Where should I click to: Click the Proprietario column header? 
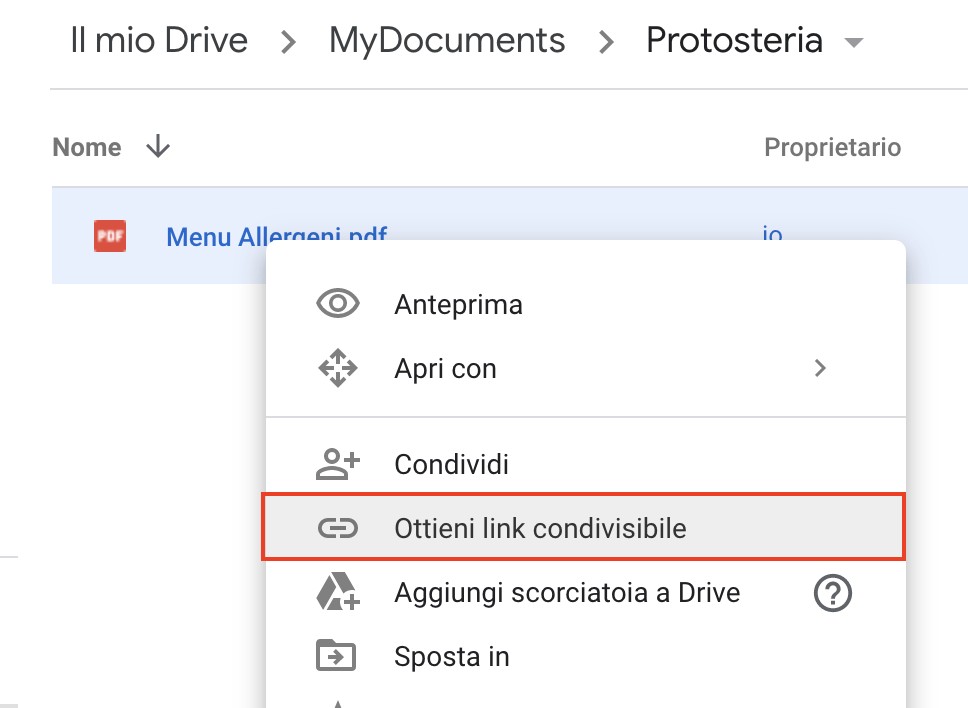832,148
